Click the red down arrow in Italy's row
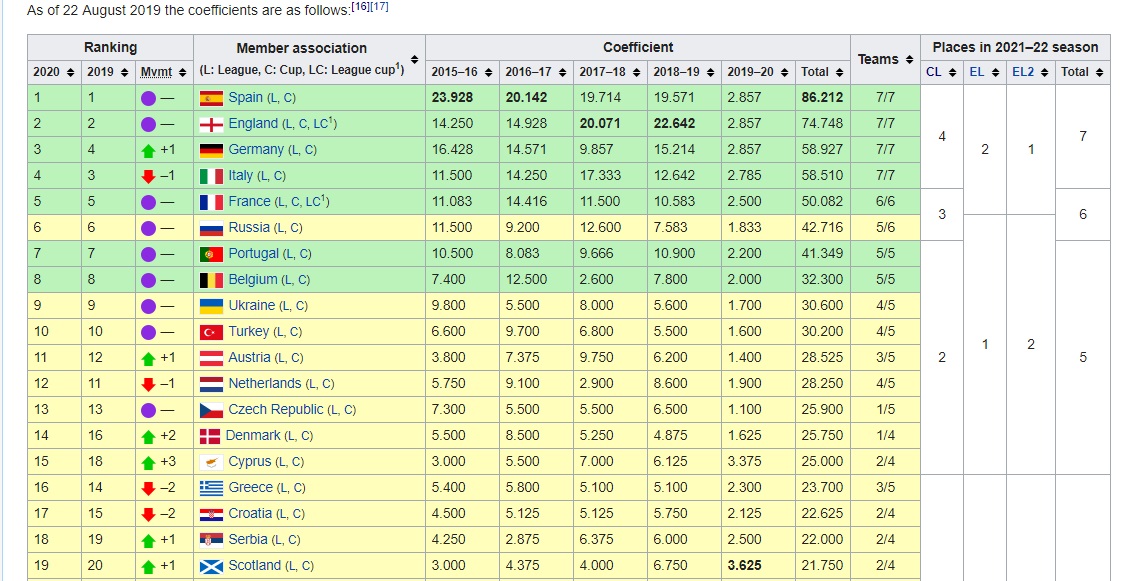1121x581 pixels. [x=148, y=176]
